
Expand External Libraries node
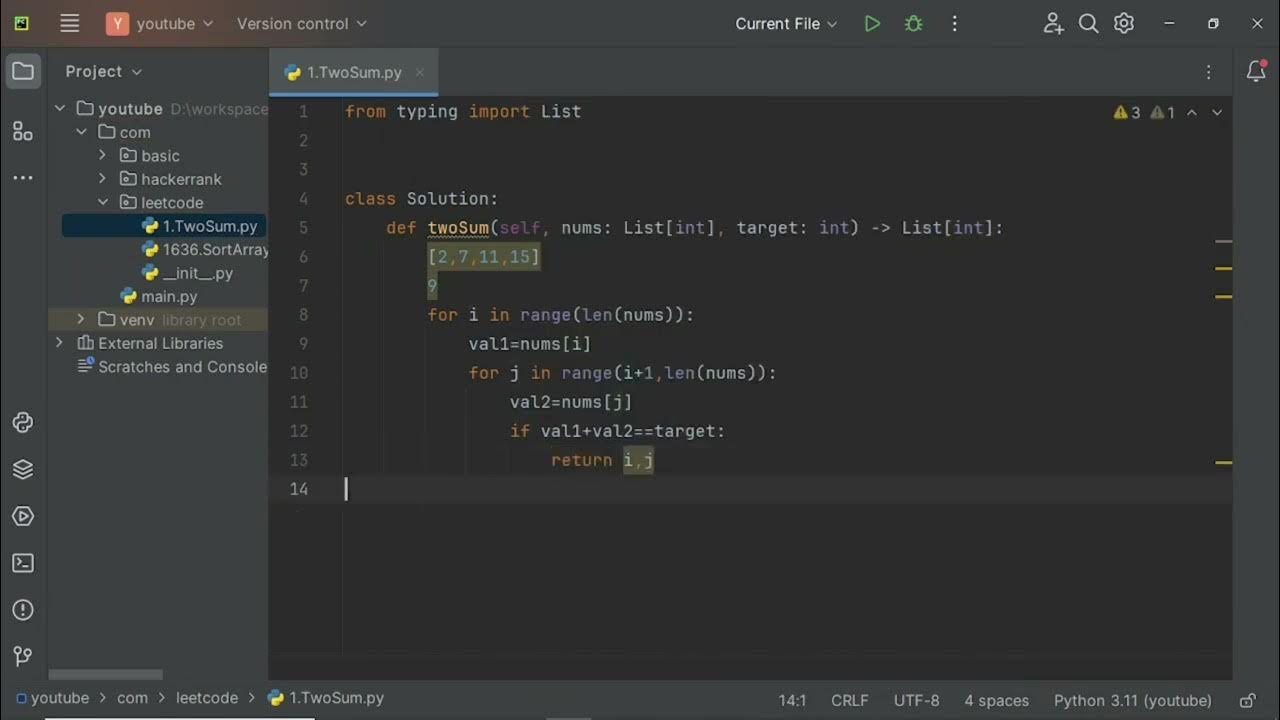[x=59, y=343]
